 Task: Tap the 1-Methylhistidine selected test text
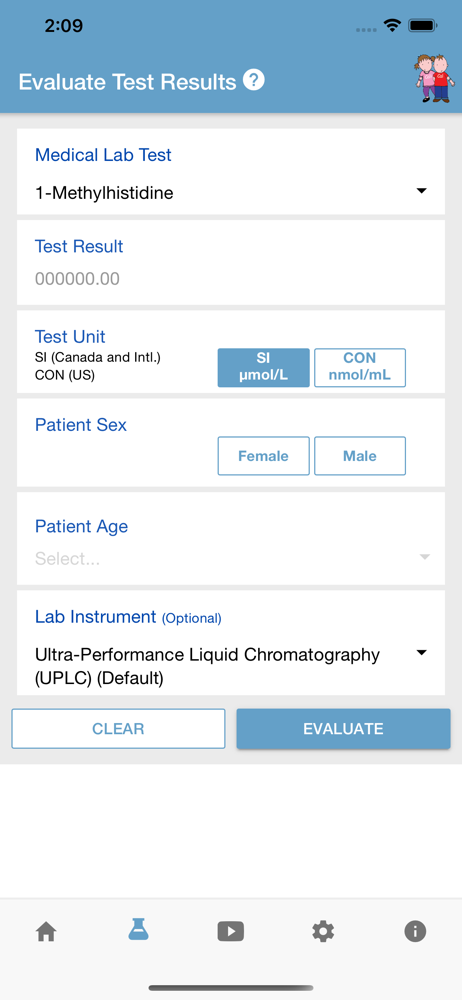click(104, 193)
